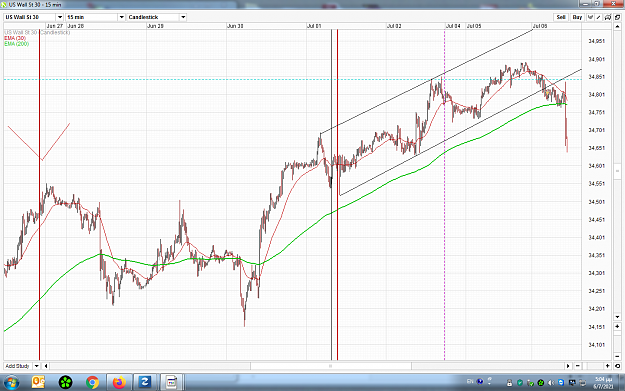Click the horizontal scrollbar left arrow
Viewport: 625px width, 391px height.
[x=46, y=366]
